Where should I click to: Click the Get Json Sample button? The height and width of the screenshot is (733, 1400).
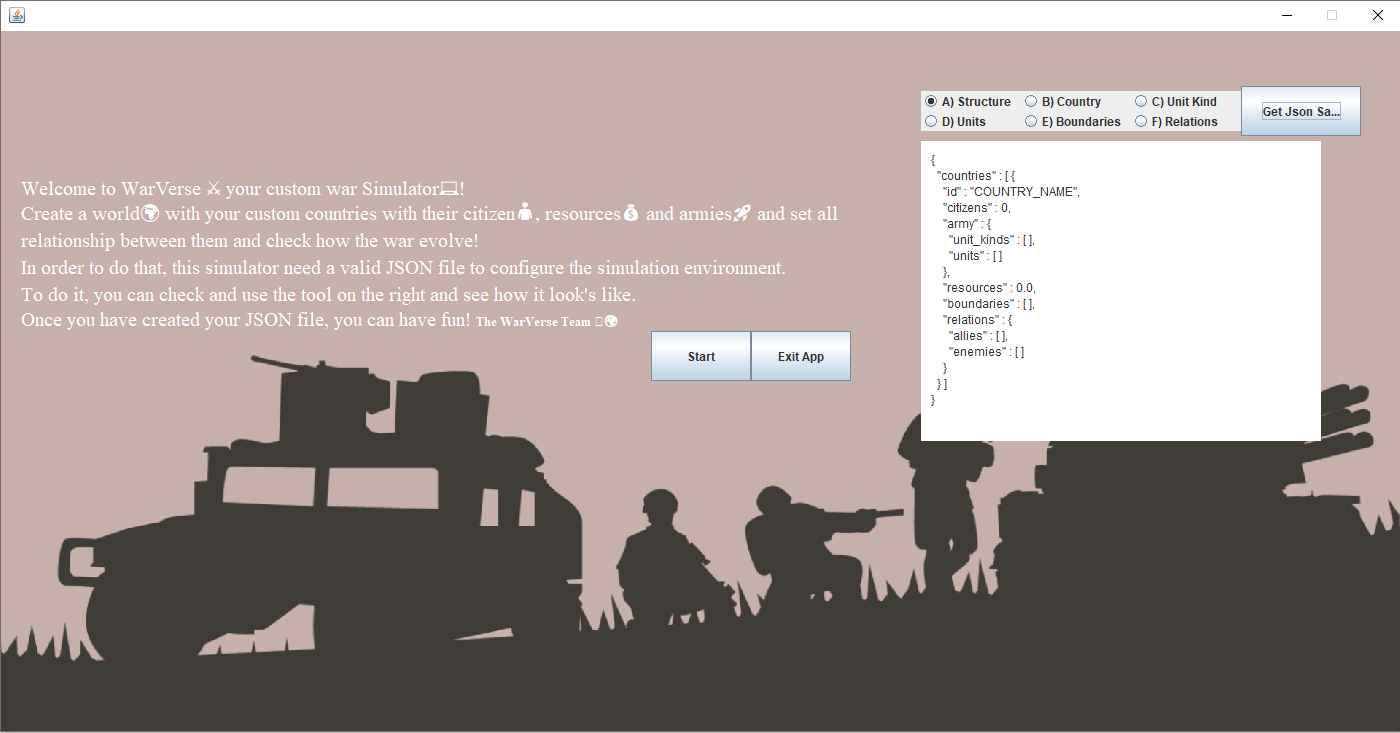1300,110
